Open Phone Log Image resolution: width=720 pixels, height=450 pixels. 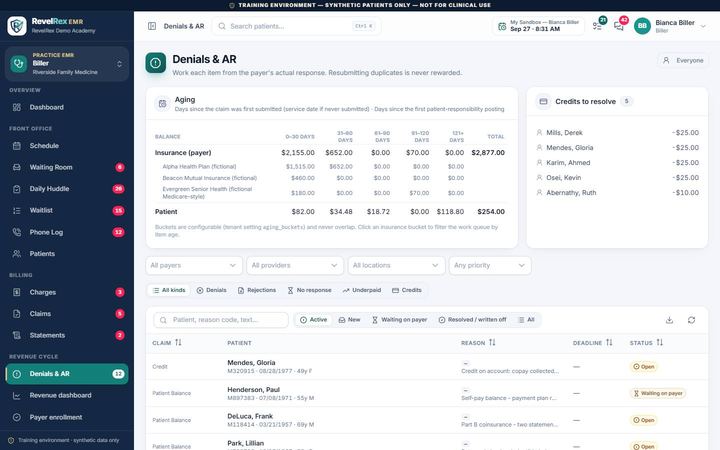tap(67, 232)
